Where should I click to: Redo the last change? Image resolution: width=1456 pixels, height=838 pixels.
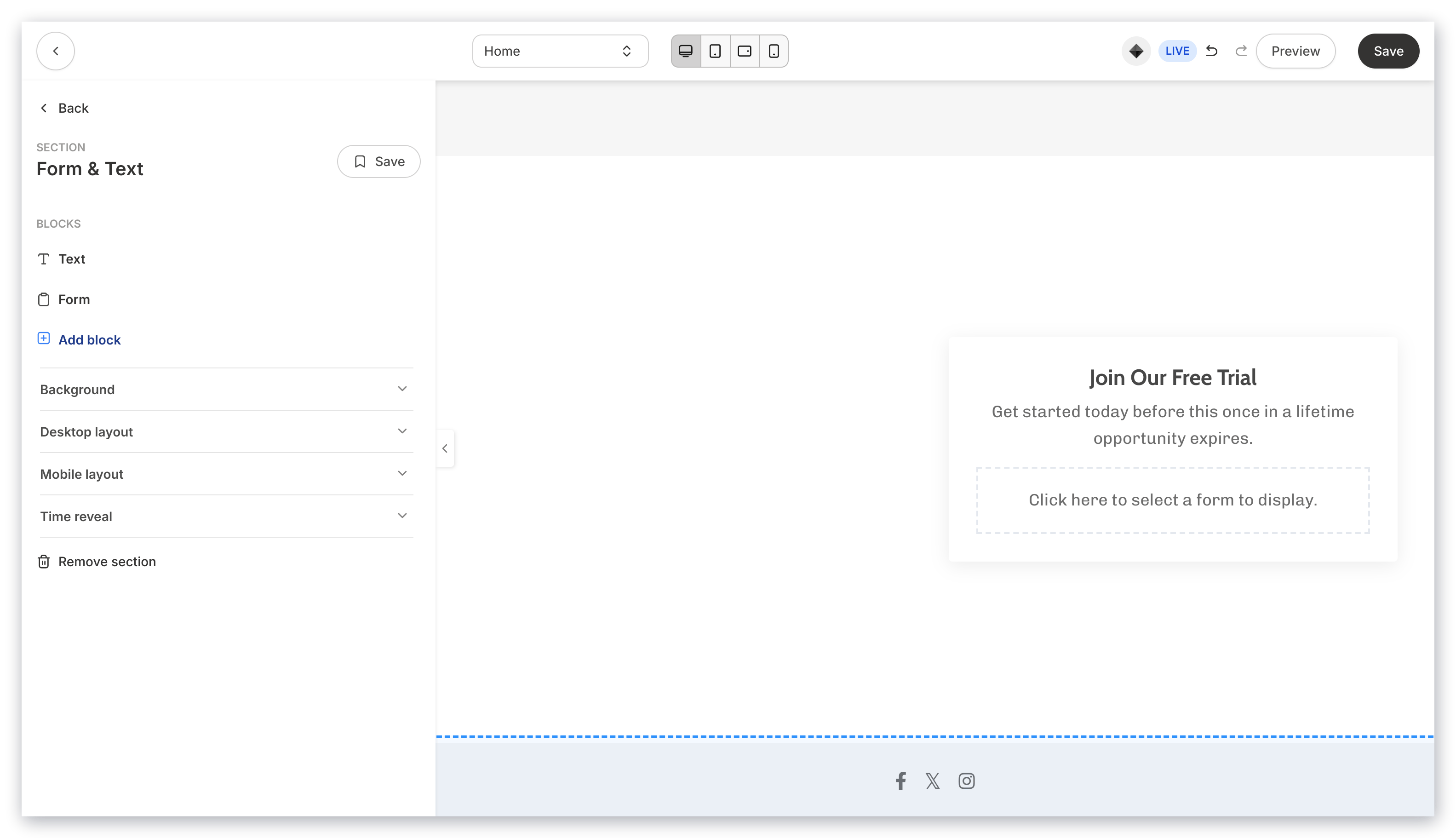tap(1240, 51)
